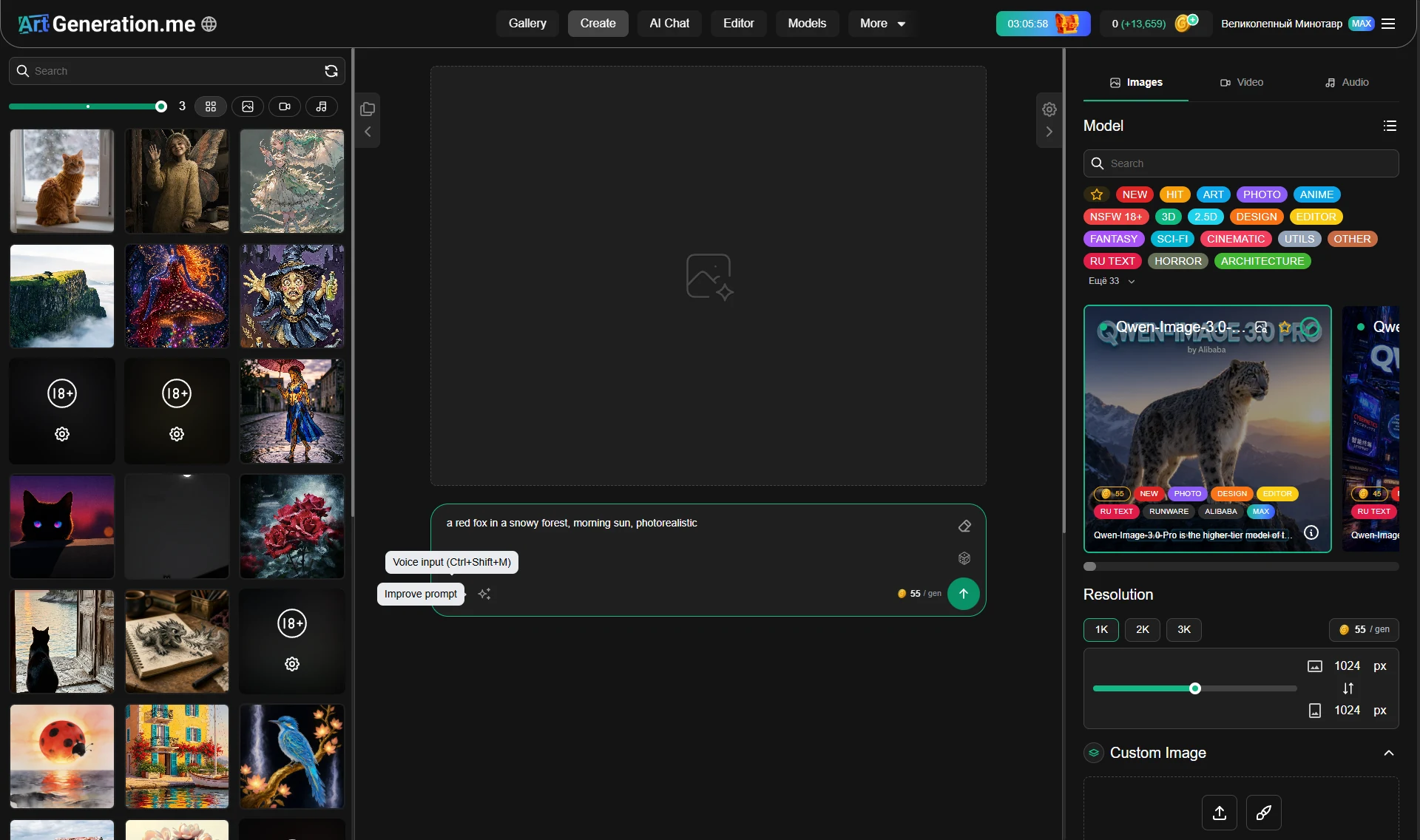
Task: Adjust the resolution aspect slider
Action: 1195,688
